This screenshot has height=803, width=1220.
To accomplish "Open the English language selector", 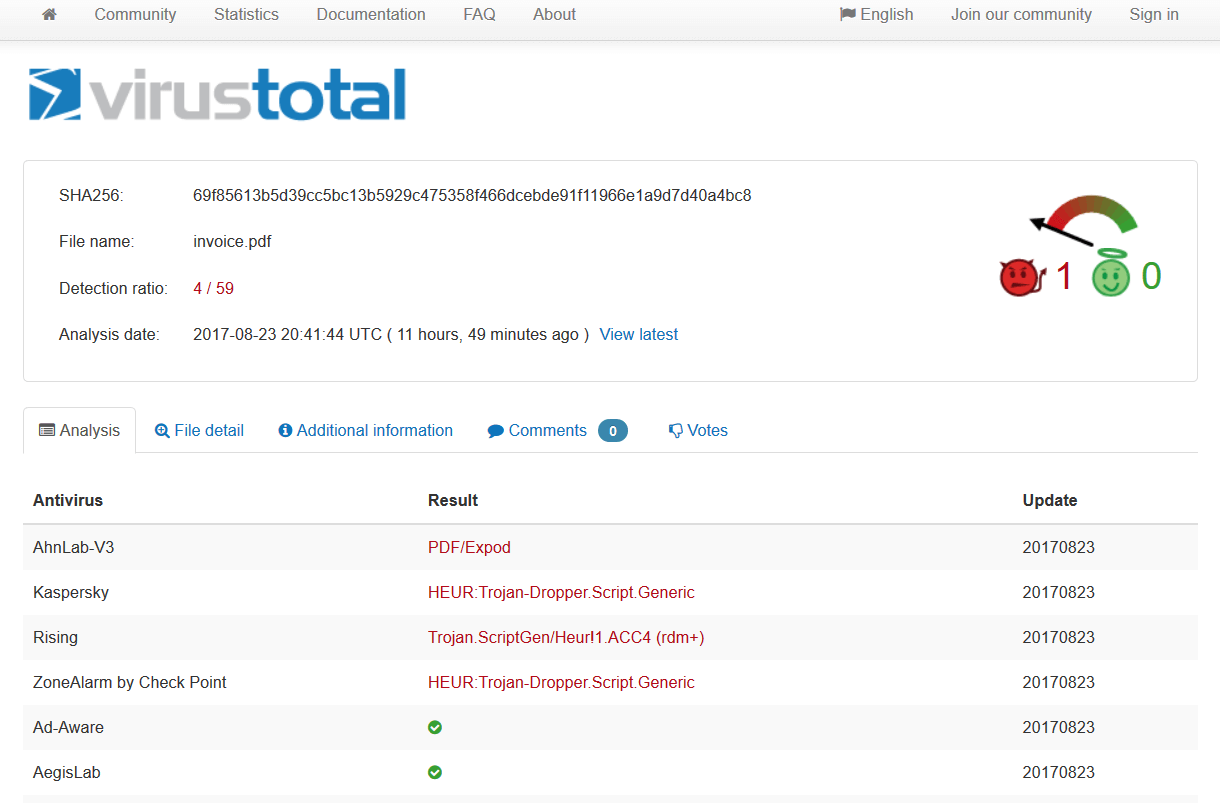I will pos(876,15).
